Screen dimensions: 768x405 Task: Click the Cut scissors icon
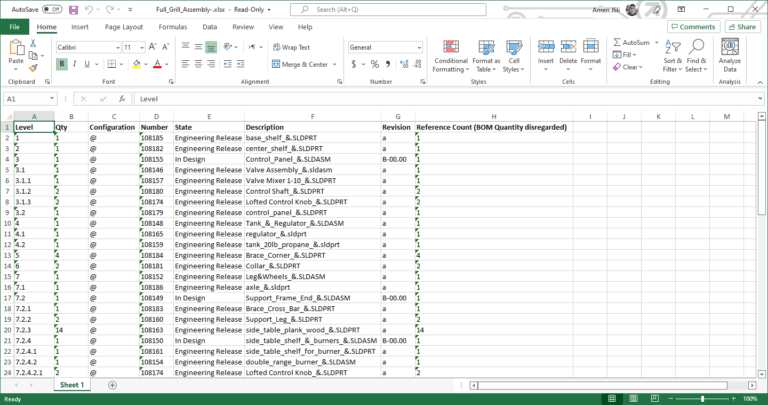pyautogui.click(x=33, y=44)
